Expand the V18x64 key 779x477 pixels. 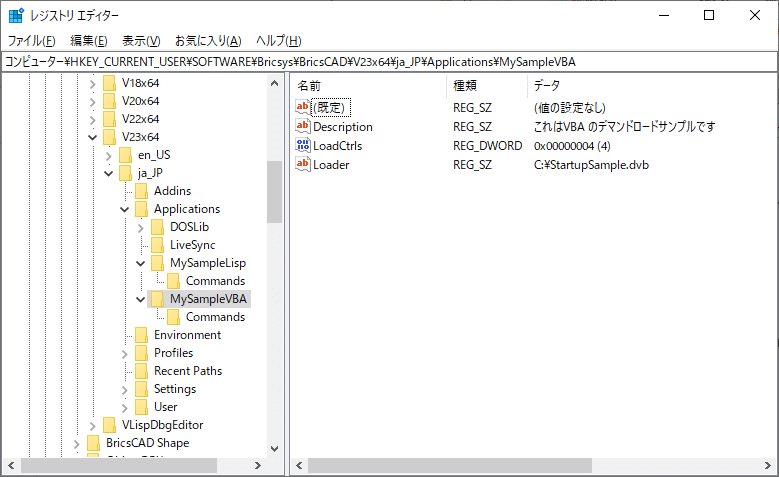[92, 84]
